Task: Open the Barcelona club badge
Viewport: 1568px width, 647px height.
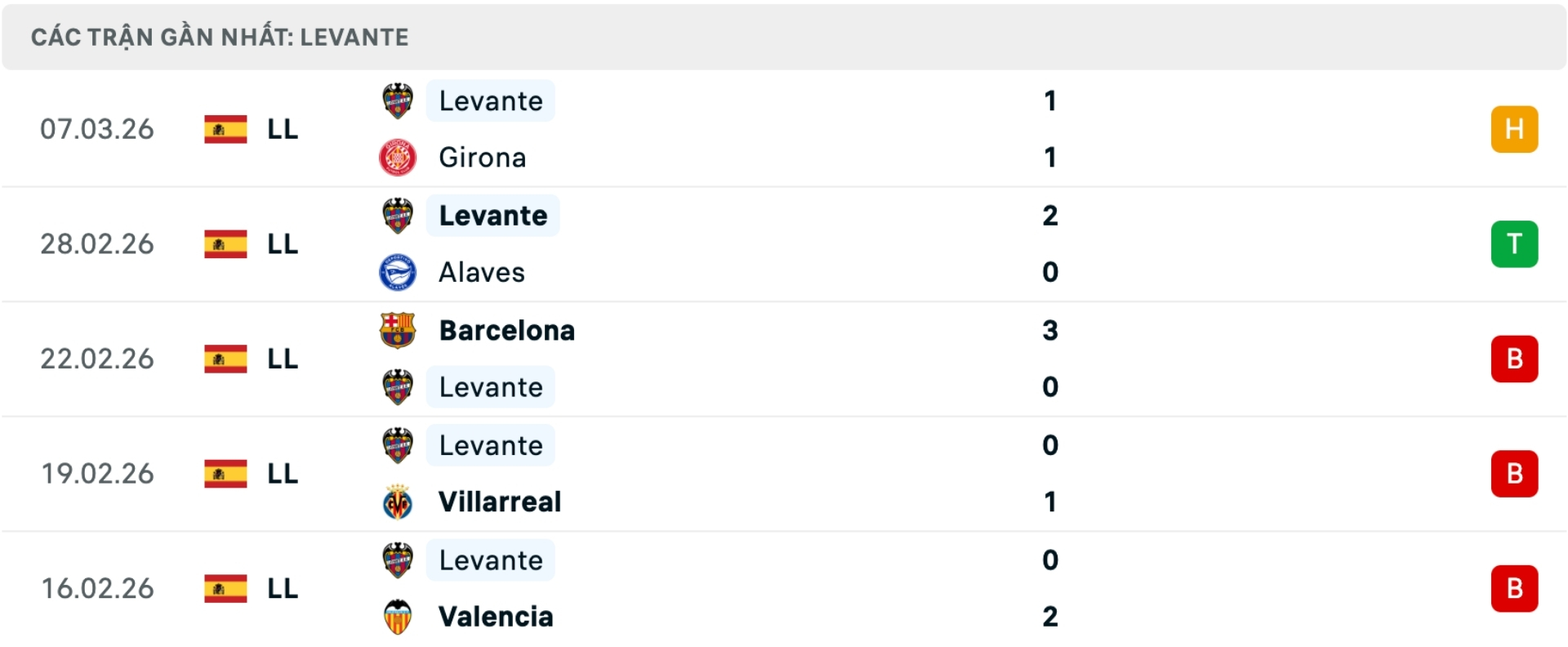Action: (x=398, y=330)
